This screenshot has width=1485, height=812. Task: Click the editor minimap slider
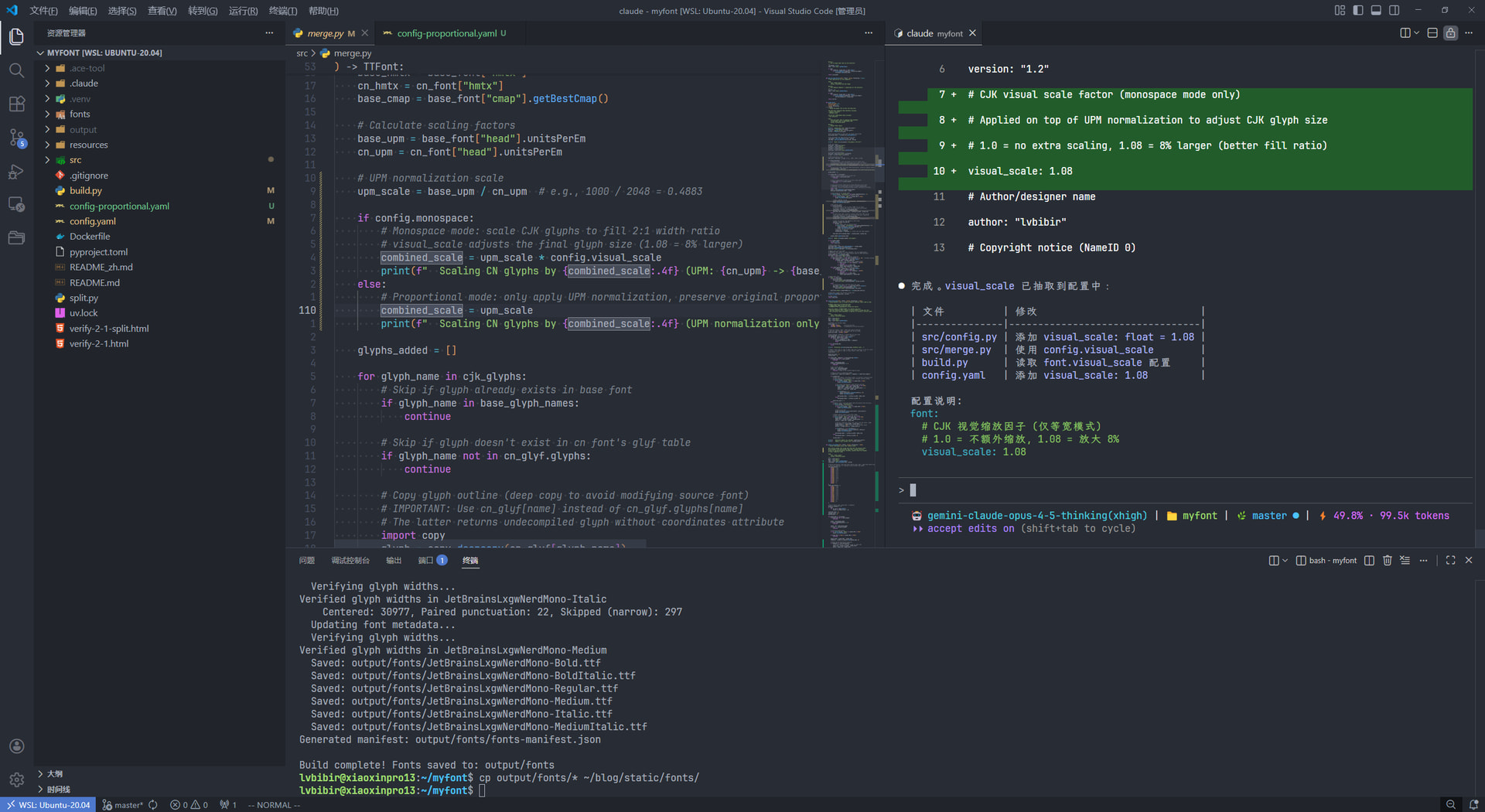click(x=851, y=165)
